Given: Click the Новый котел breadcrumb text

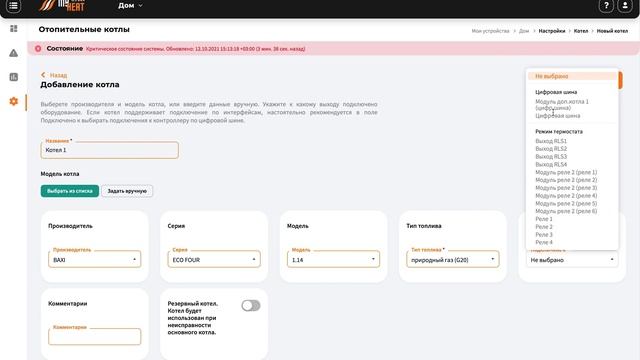Looking at the screenshot, I should (612, 31).
